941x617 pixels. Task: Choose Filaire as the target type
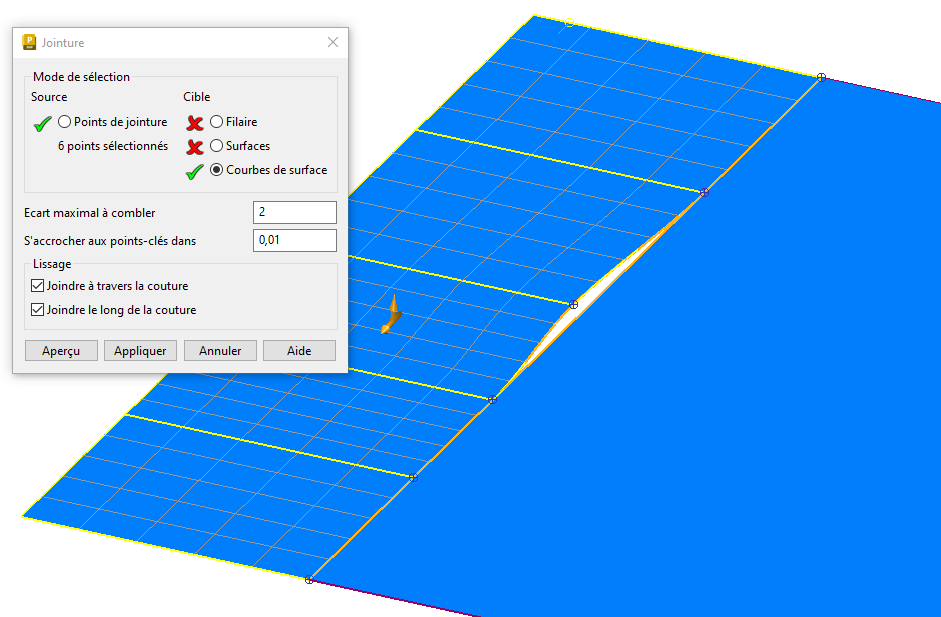(217, 122)
